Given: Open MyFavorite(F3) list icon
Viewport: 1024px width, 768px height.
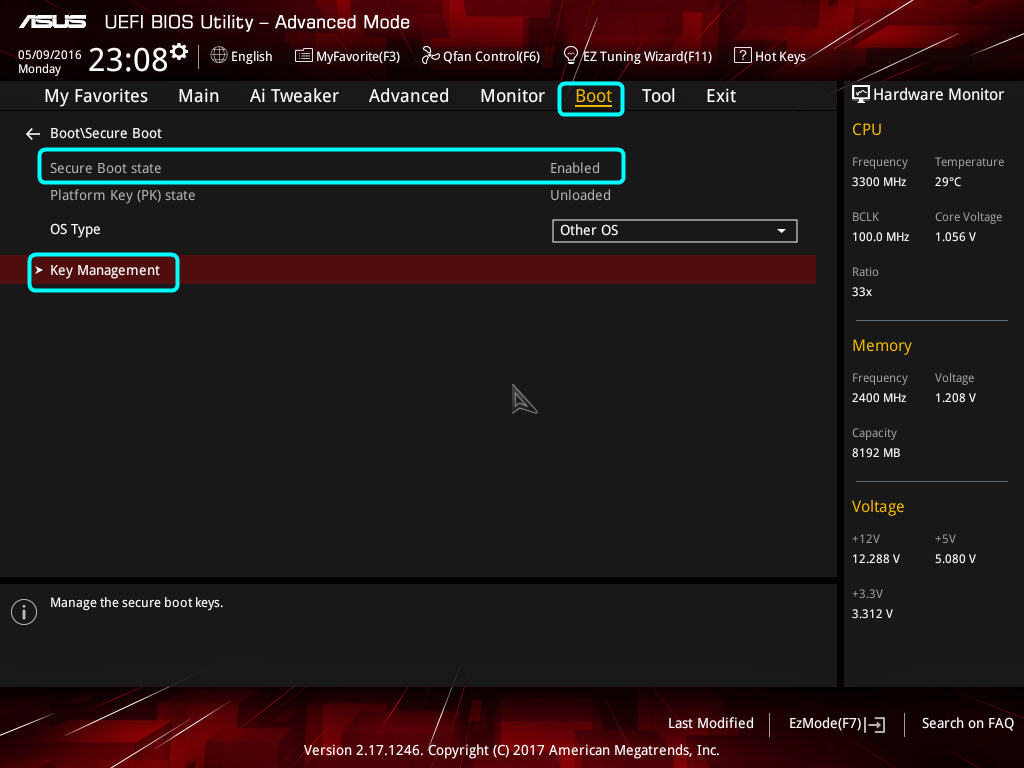Looking at the screenshot, I should point(304,56).
